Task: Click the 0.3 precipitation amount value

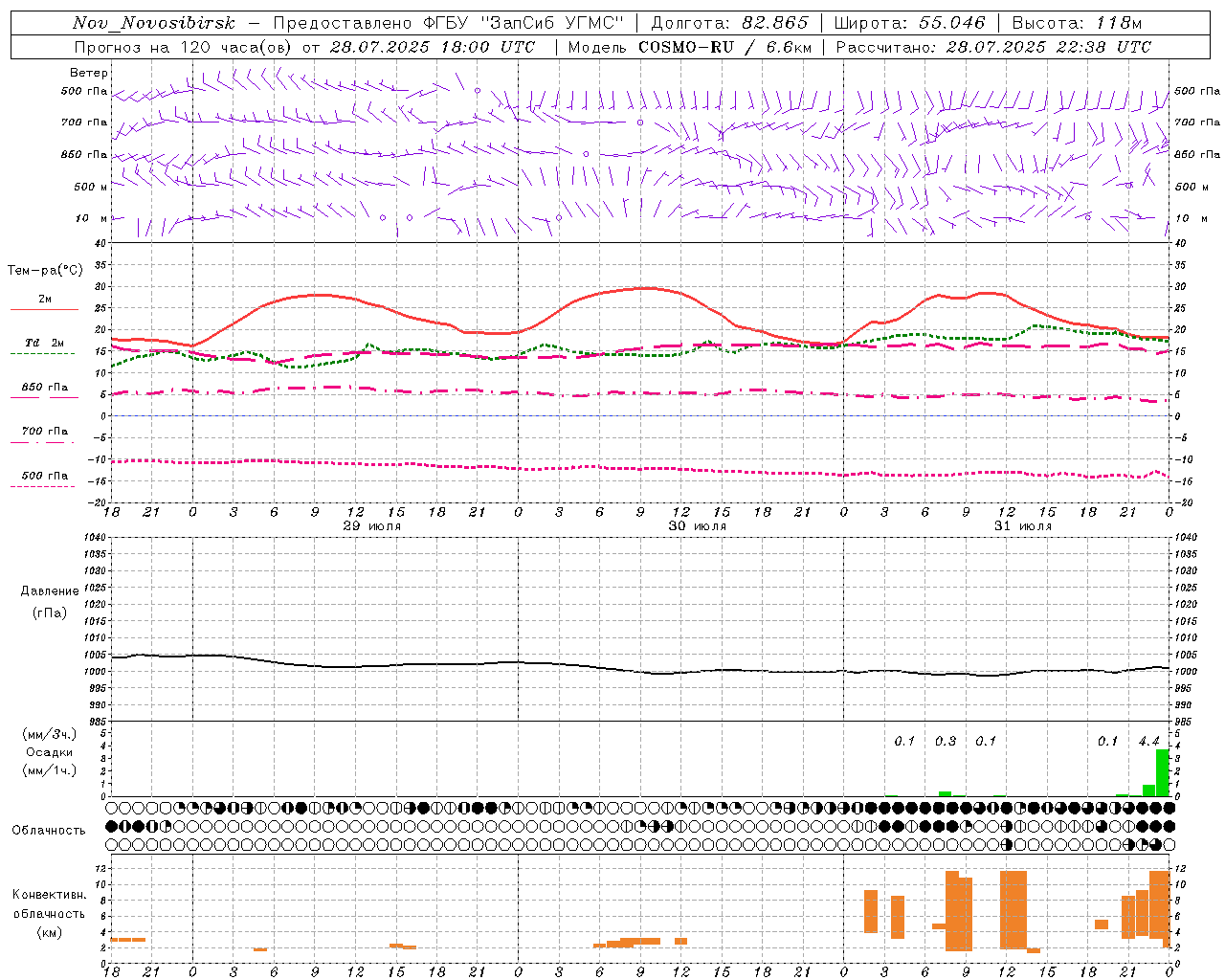Action: [945, 741]
